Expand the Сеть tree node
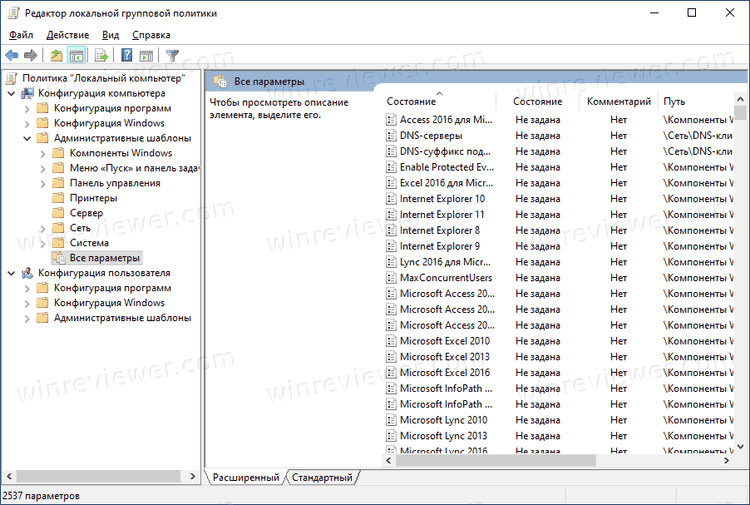The height and width of the screenshot is (505, 750). click(43, 228)
